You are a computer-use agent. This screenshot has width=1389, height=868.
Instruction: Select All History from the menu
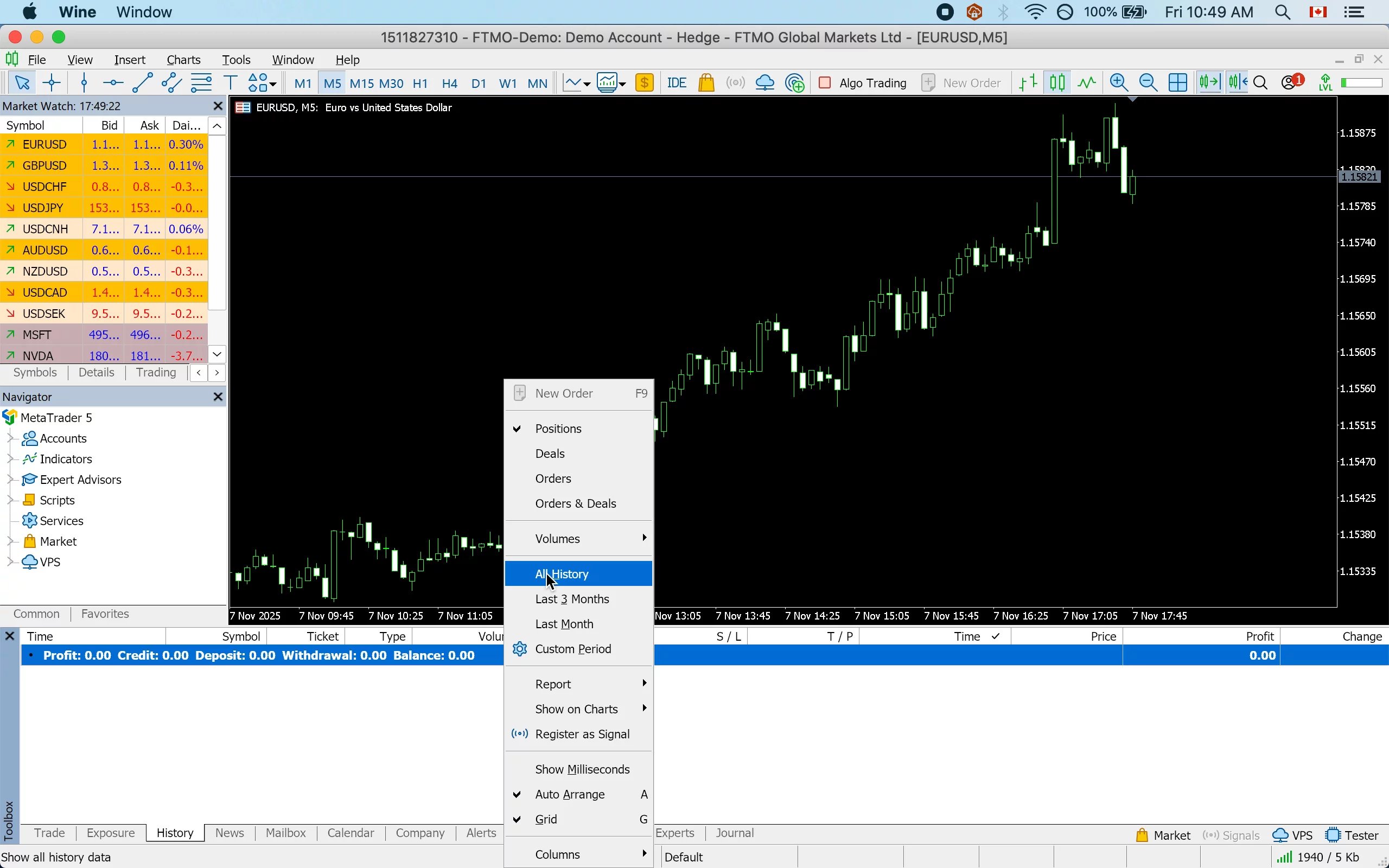point(561,573)
